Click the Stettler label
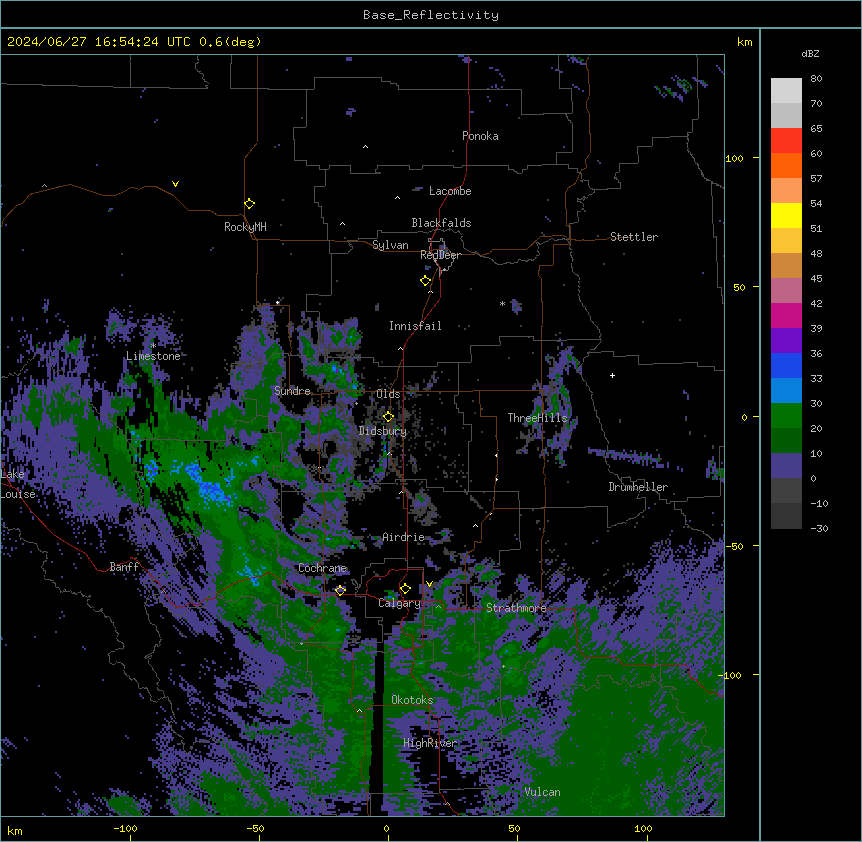 pos(634,237)
